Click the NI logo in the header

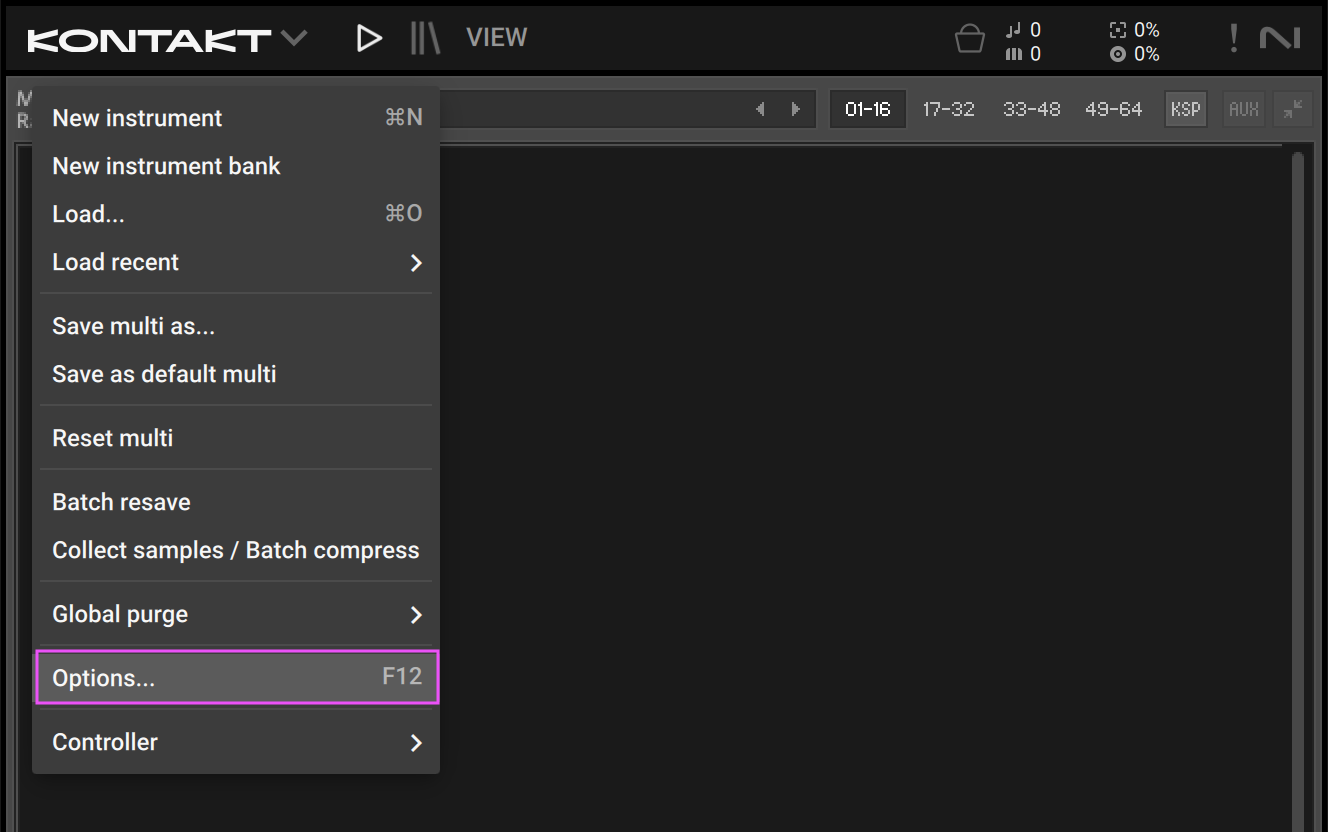tap(1281, 37)
